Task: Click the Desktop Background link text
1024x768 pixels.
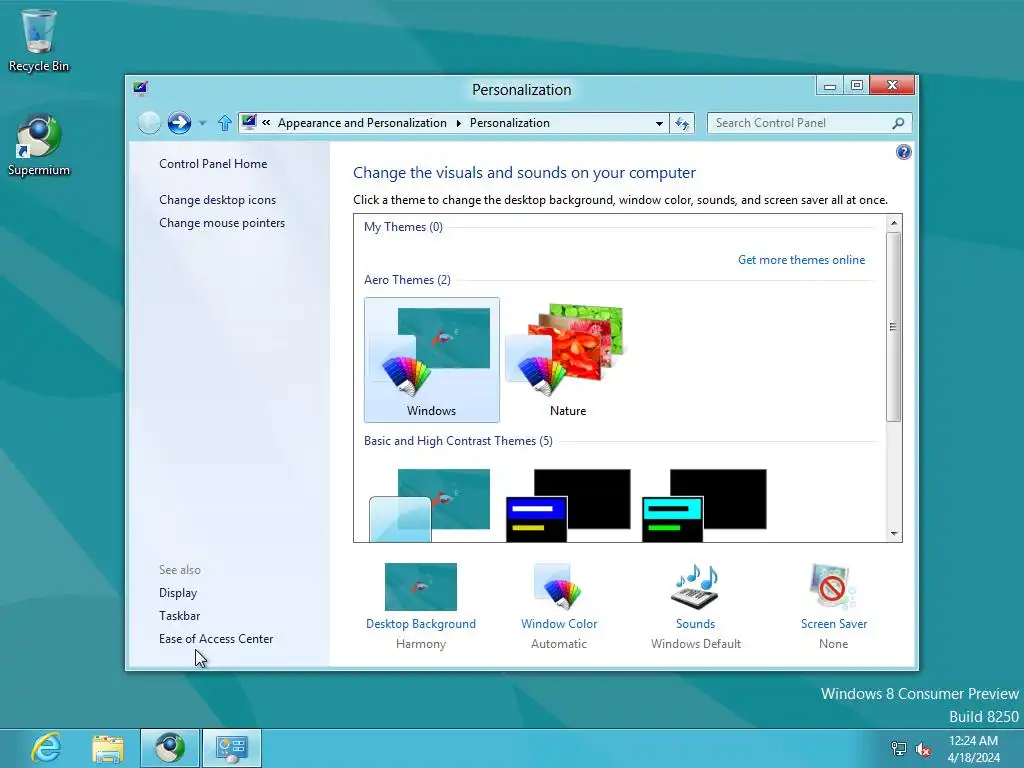Action: (421, 624)
